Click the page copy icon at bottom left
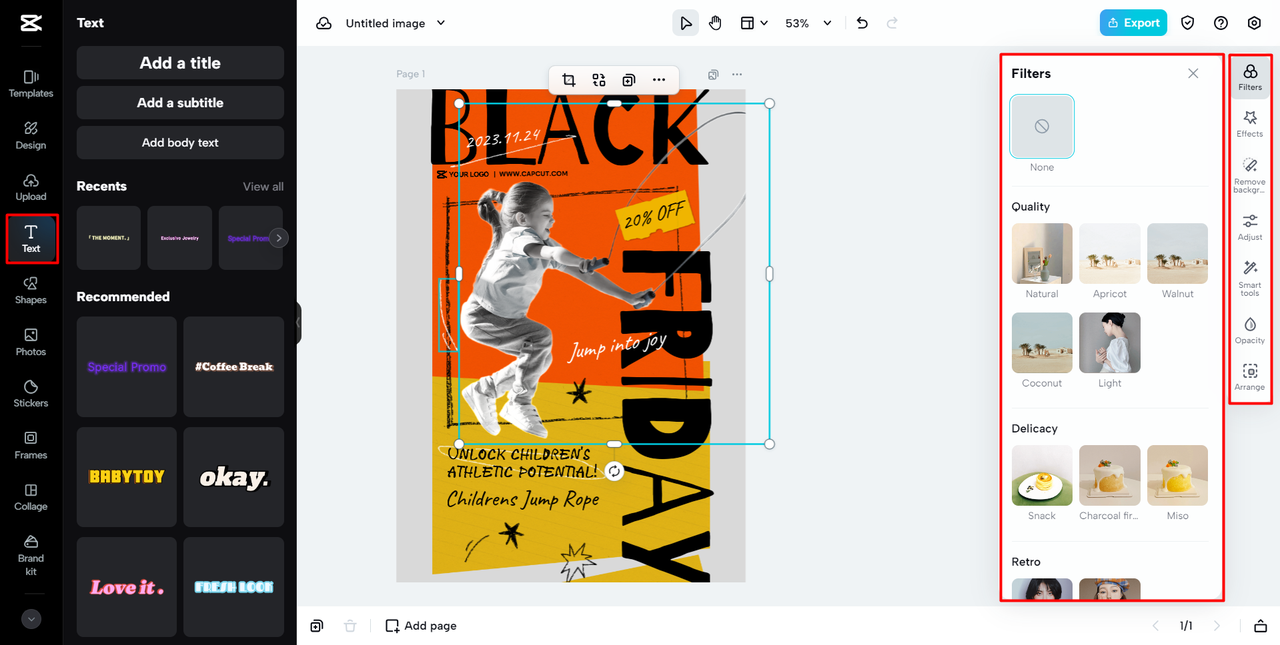Viewport: 1280px width, 645px height. tap(317, 626)
